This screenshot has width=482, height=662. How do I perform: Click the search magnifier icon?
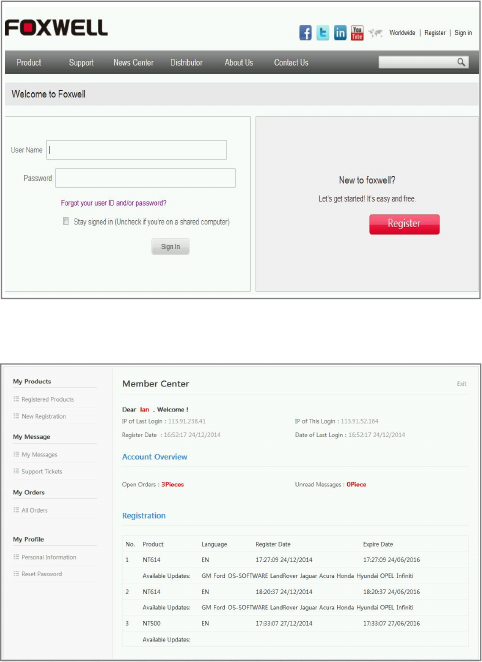tap(461, 62)
